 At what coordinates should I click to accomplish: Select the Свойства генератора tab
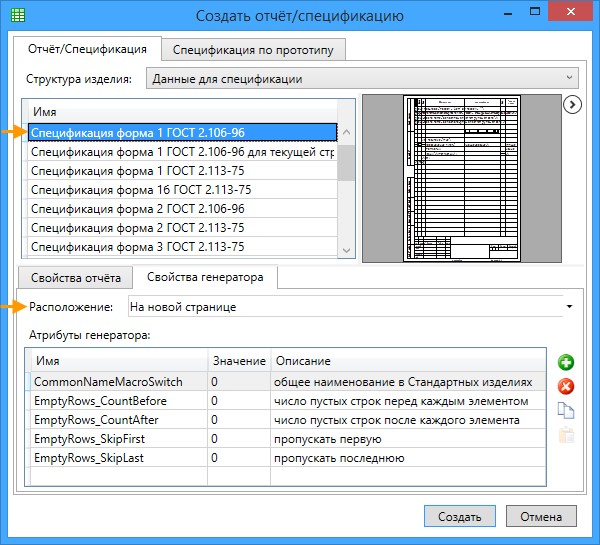205,277
